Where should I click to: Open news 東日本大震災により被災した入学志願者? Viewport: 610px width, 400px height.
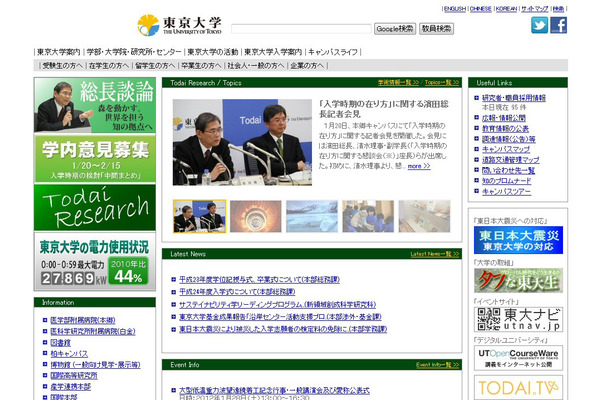283,329
